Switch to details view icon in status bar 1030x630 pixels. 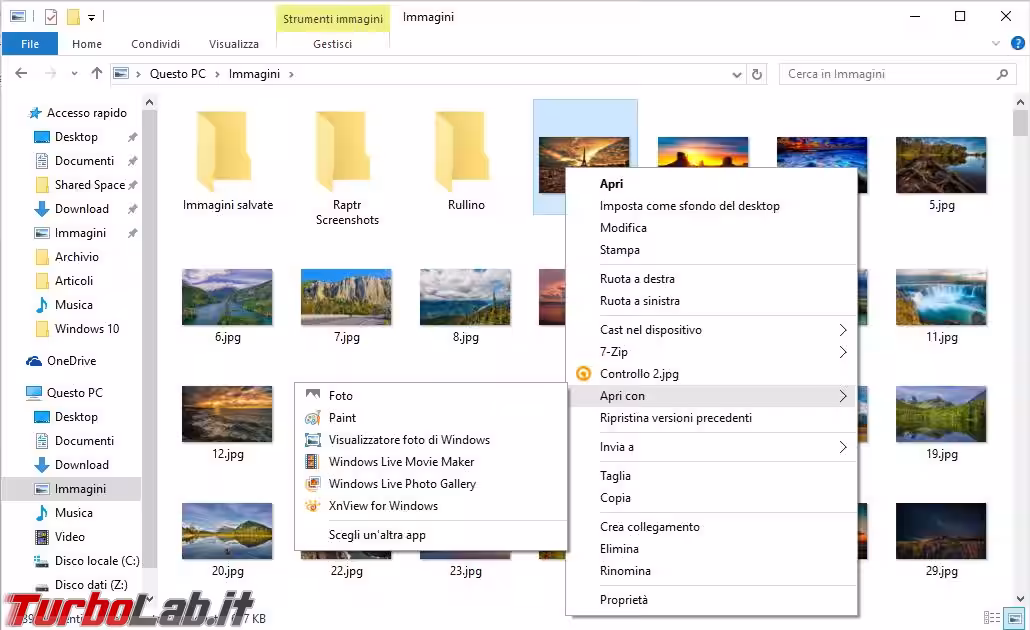(x=992, y=618)
